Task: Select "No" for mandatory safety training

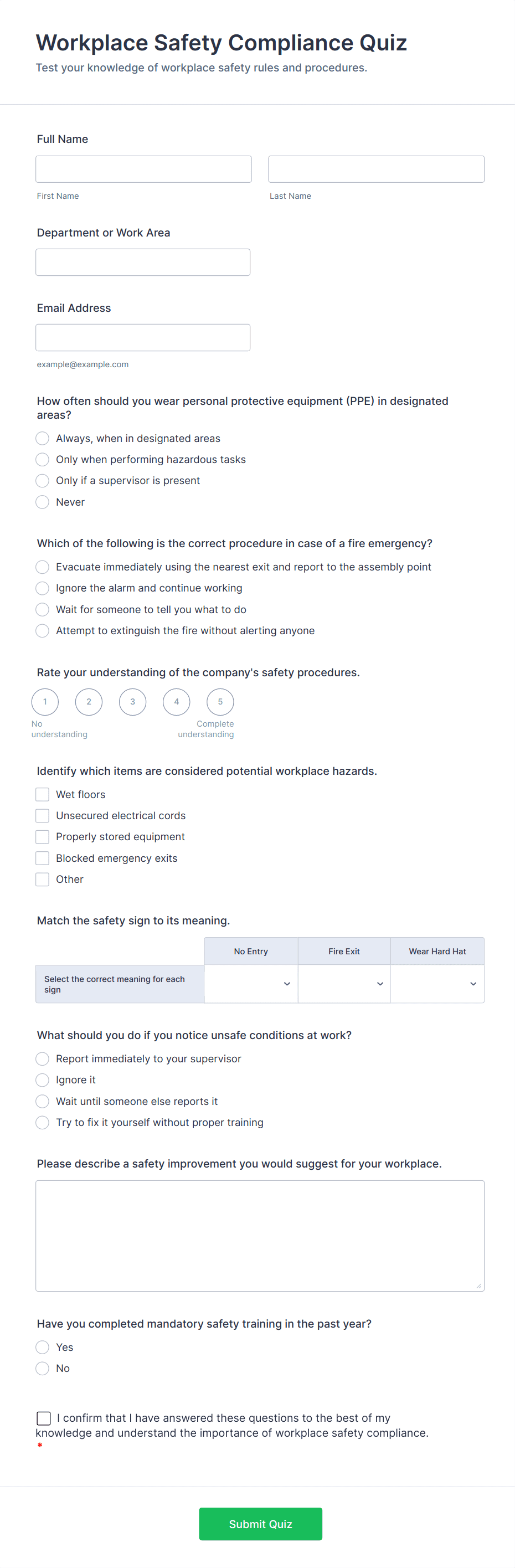Action: pos(42,1367)
